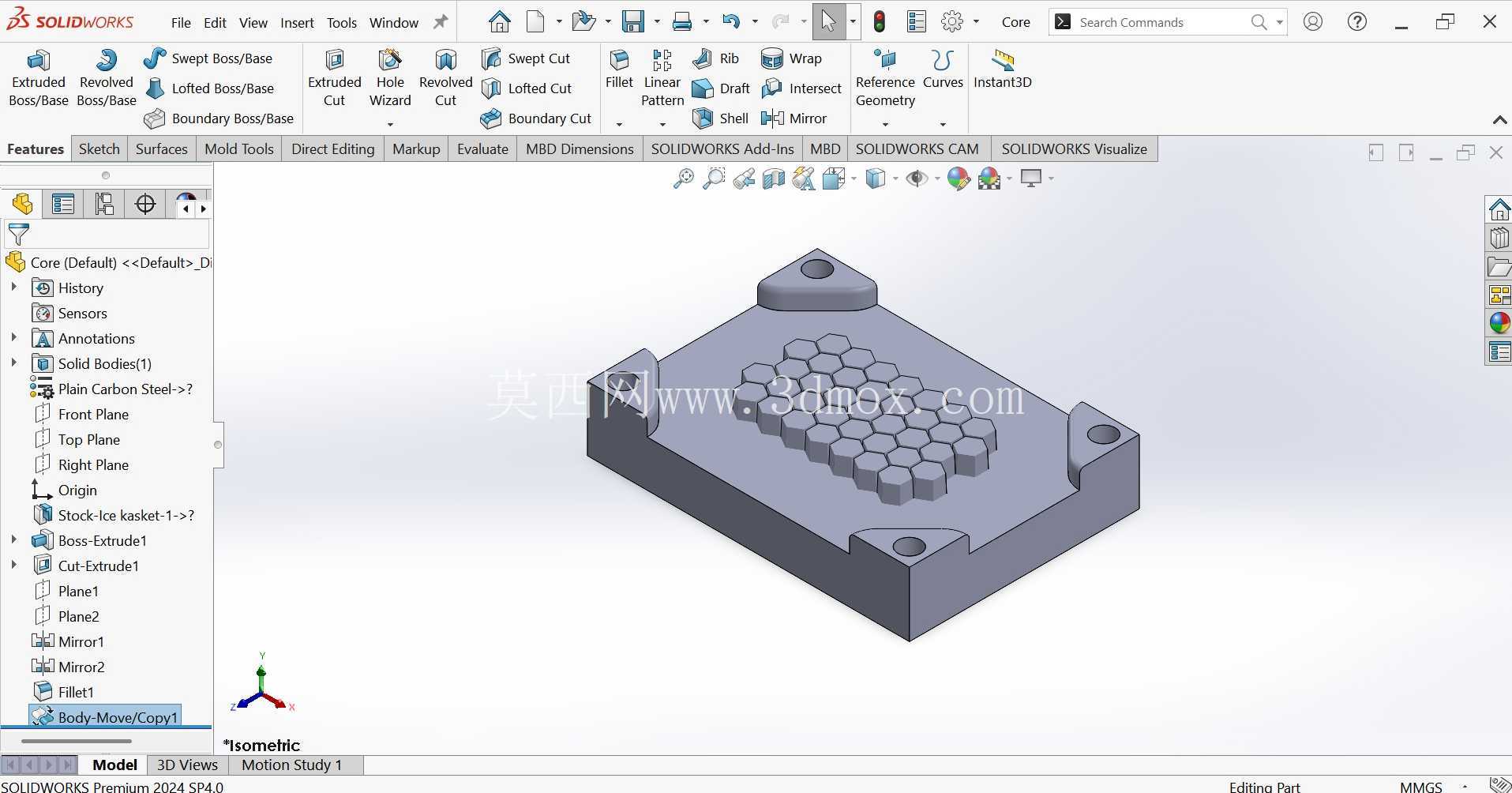Open the 3D Views tab

187,765
